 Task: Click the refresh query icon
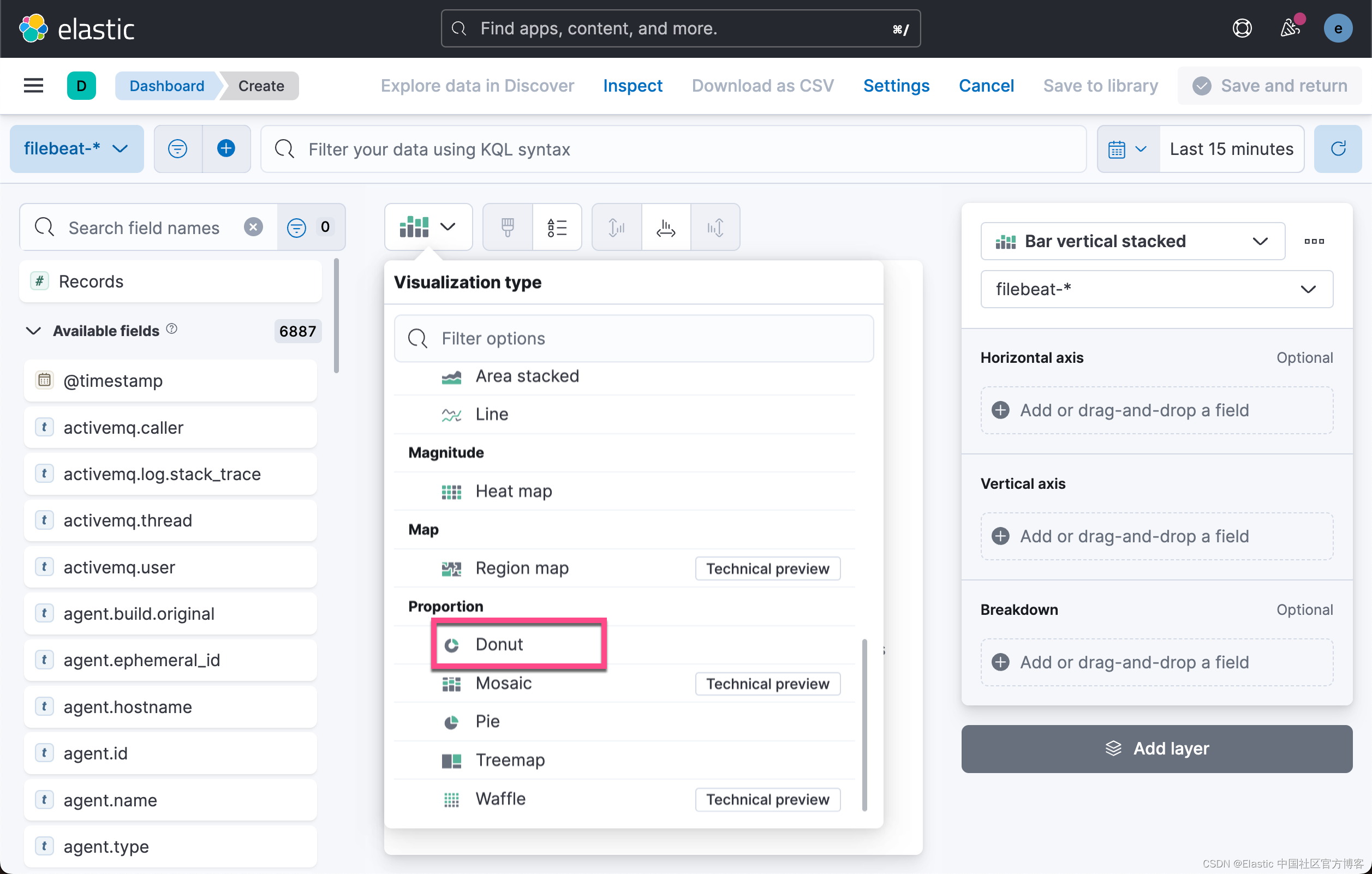pos(1337,149)
